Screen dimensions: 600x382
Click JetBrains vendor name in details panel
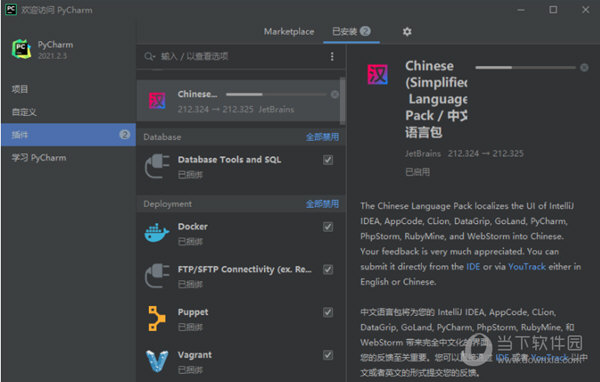423,153
